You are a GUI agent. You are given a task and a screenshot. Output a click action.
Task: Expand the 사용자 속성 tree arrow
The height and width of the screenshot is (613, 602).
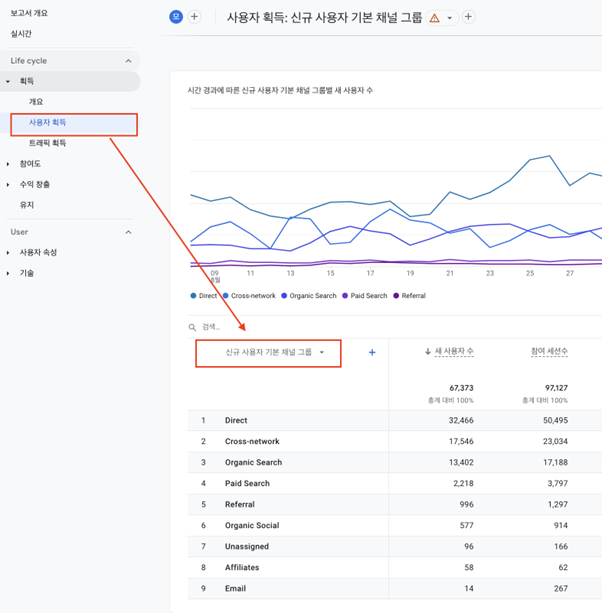tap(8, 253)
